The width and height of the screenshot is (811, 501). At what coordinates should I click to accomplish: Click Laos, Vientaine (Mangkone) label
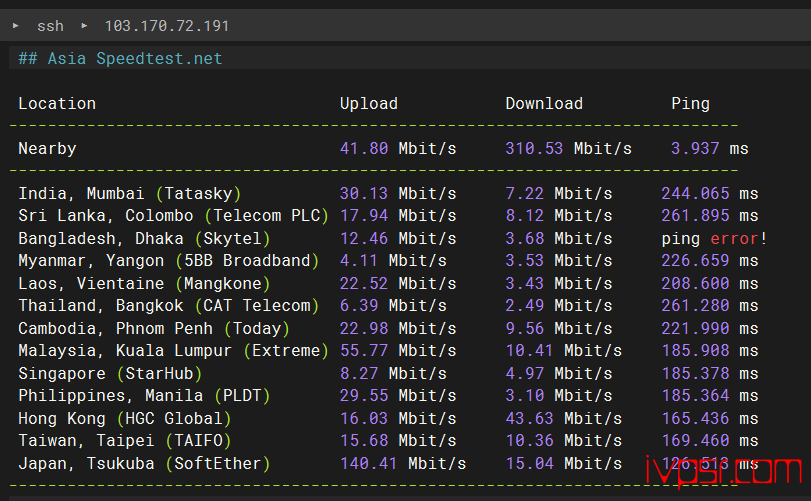coord(144,283)
